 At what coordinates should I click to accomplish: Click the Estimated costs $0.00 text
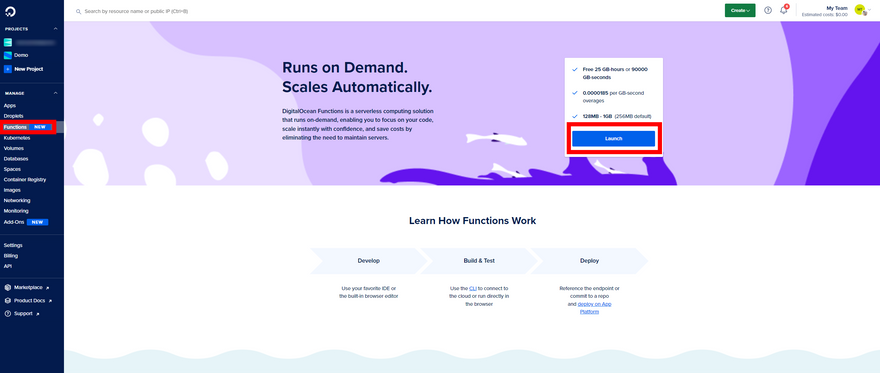point(824,15)
